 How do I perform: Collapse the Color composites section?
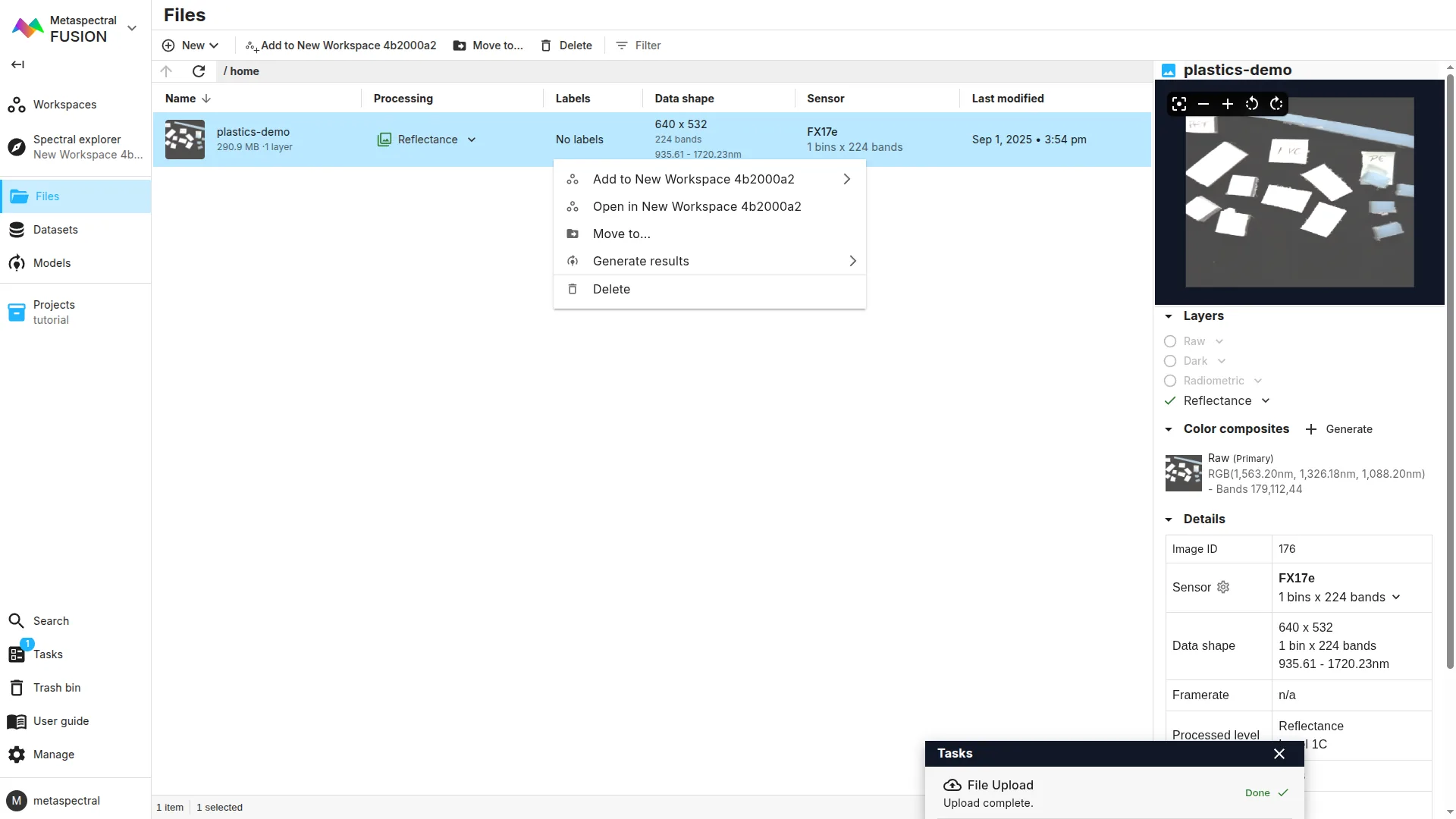pyautogui.click(x=1169, y=429)
